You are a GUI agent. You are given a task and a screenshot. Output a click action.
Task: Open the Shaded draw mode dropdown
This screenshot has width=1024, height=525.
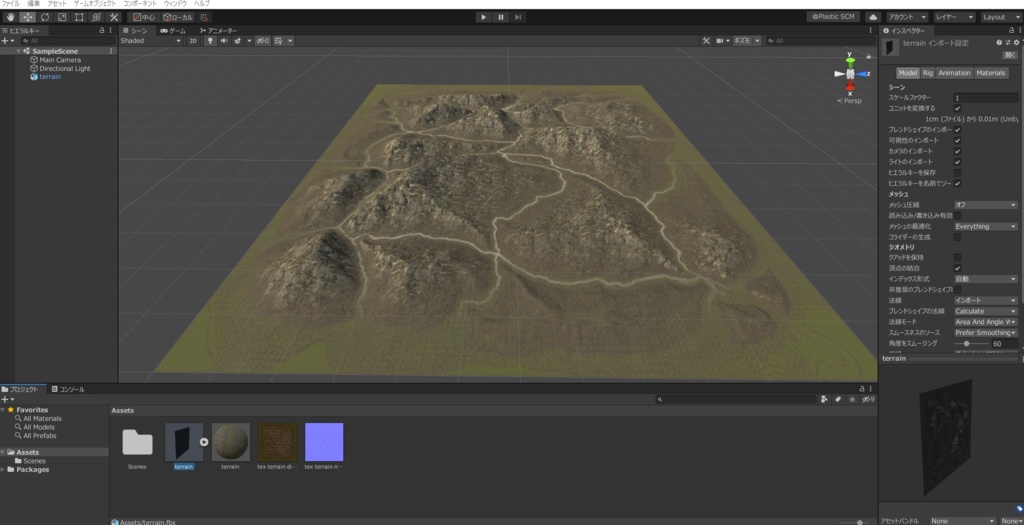(x=151, y=40)
